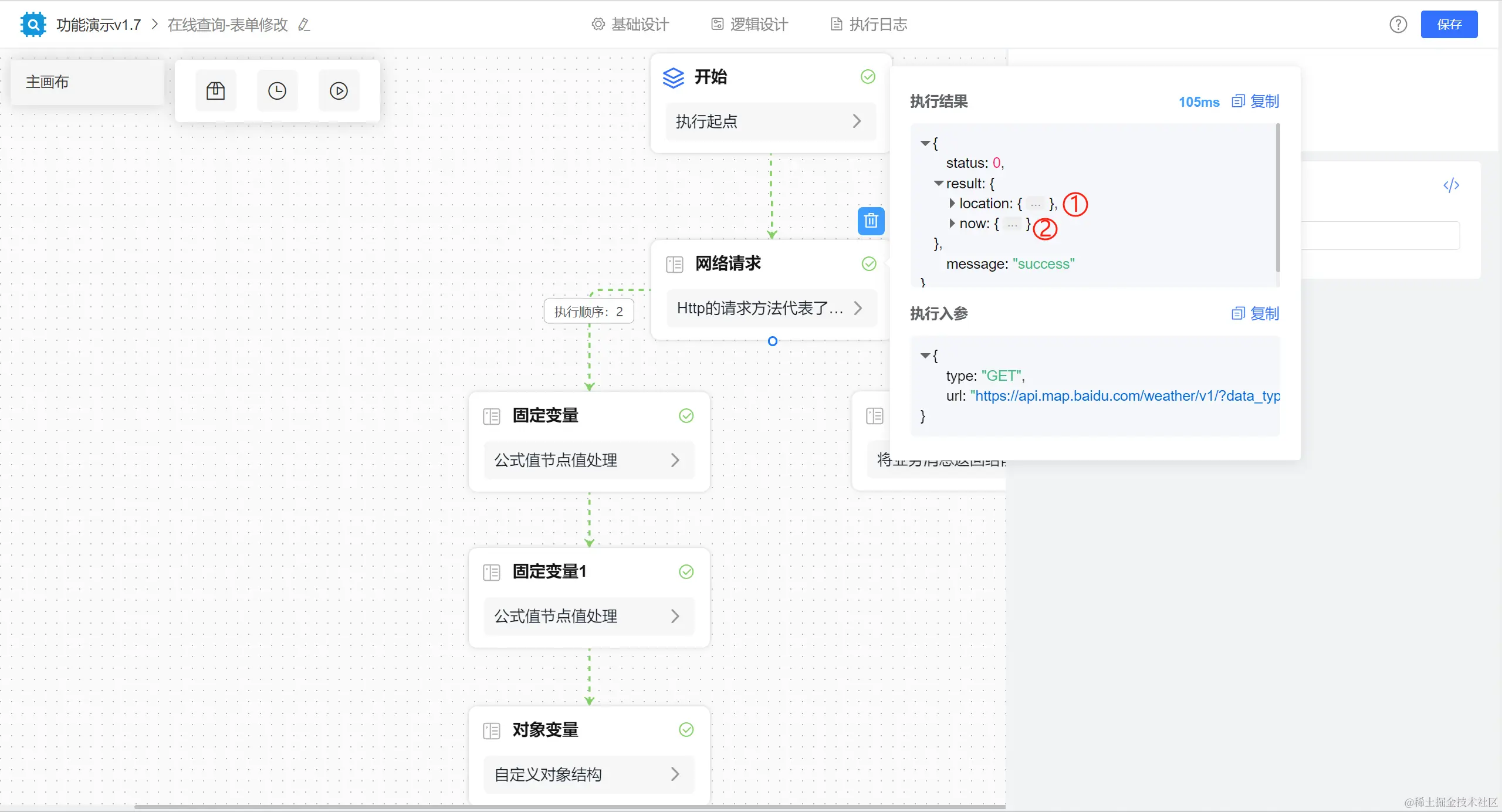Open the clock history icon
1502x812 pixels.
click(x=277, y=91)
